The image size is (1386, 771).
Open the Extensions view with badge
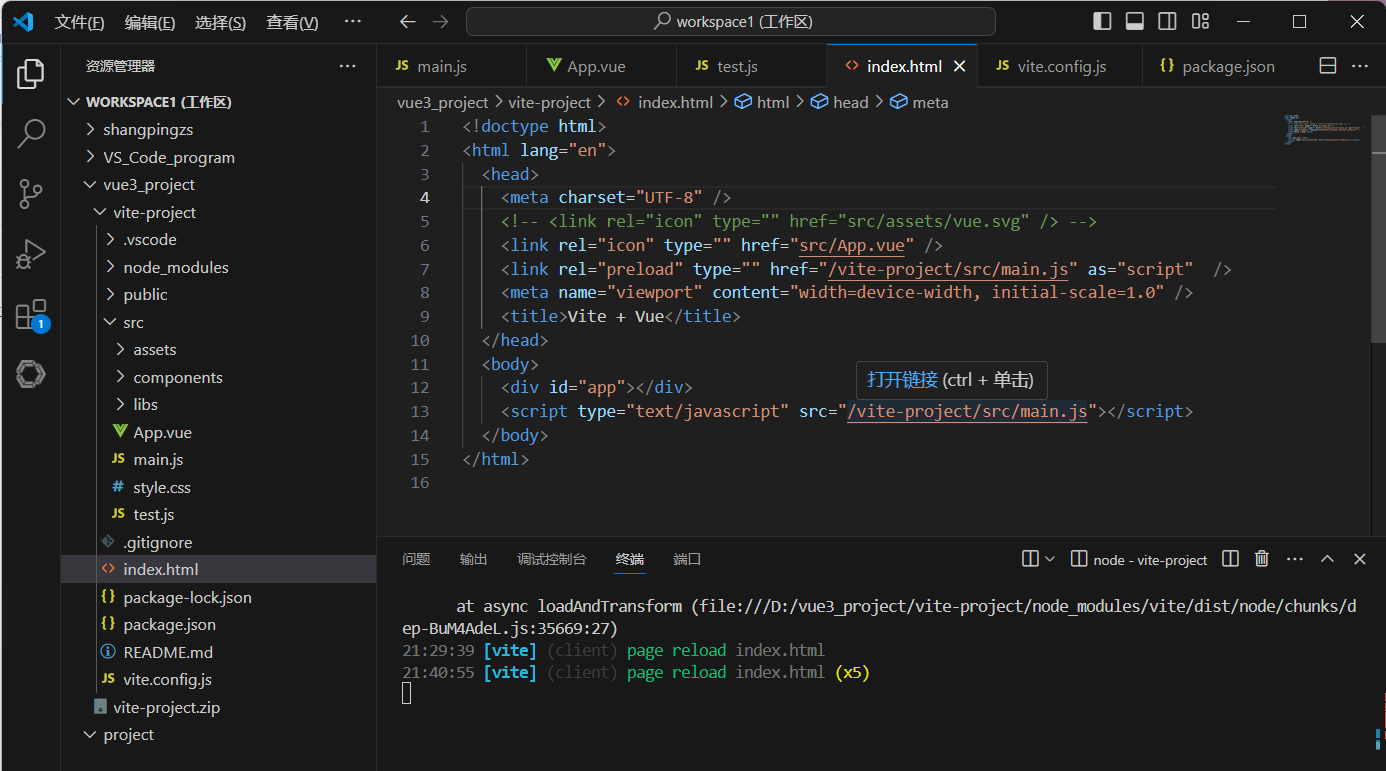(31, 315)
